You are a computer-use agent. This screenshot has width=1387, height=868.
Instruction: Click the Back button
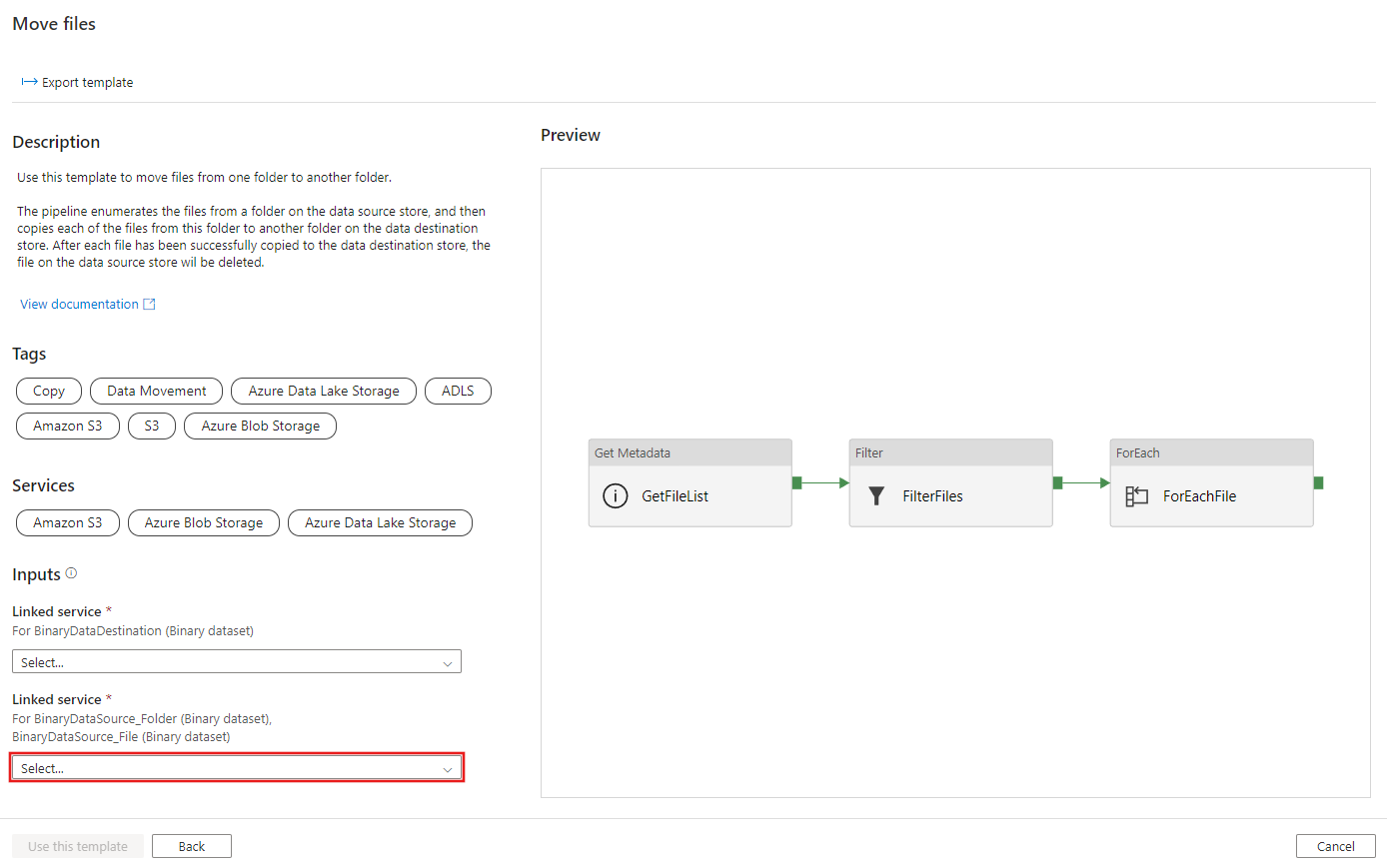point(192,846)
